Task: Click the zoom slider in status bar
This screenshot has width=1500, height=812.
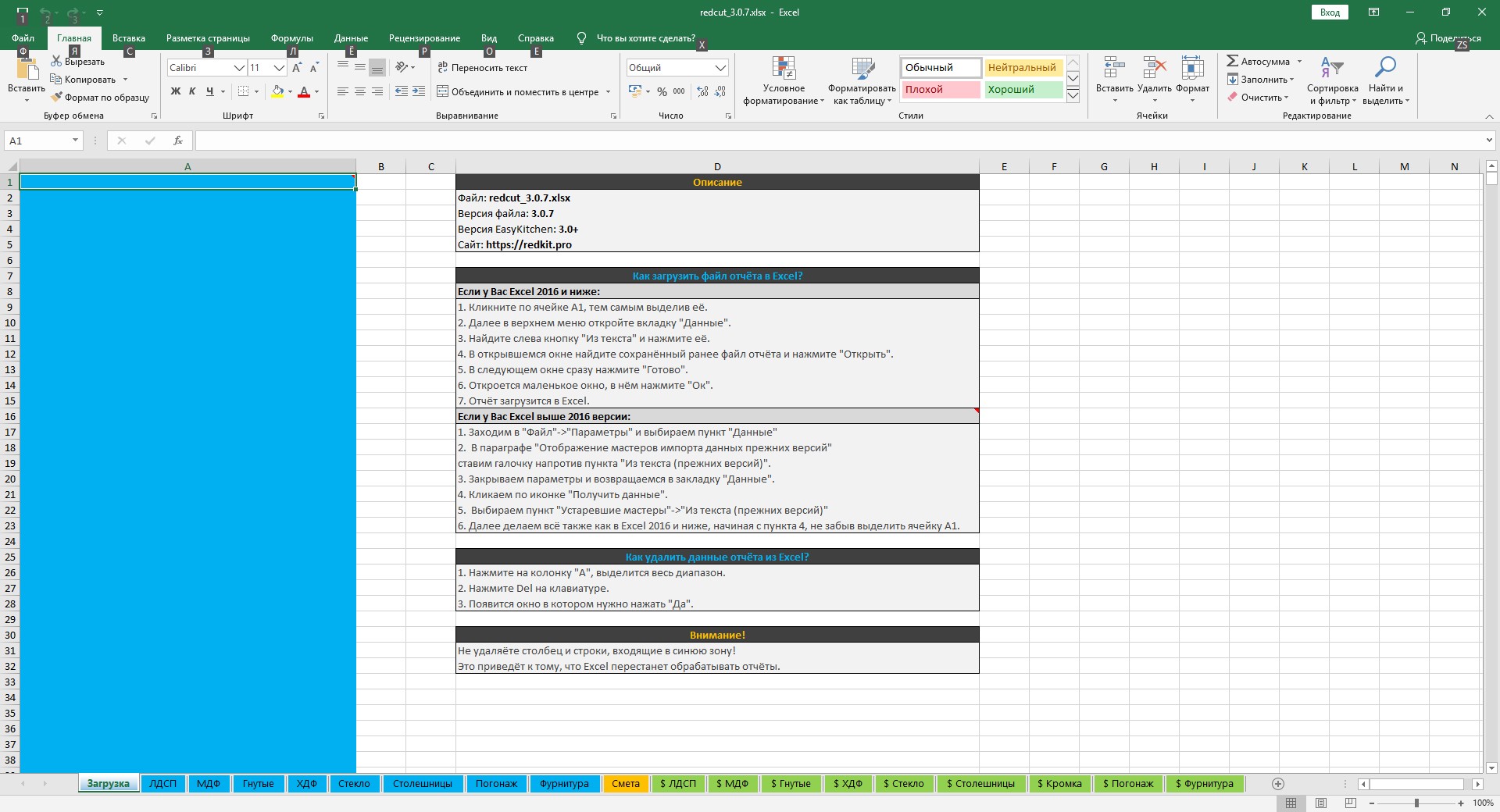Action: 1416,803
